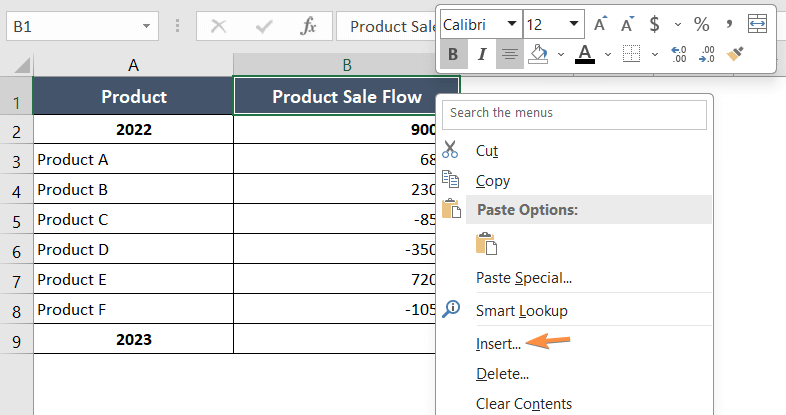
Task: Click the formula bar grip dots
Action: click(177, 26)
